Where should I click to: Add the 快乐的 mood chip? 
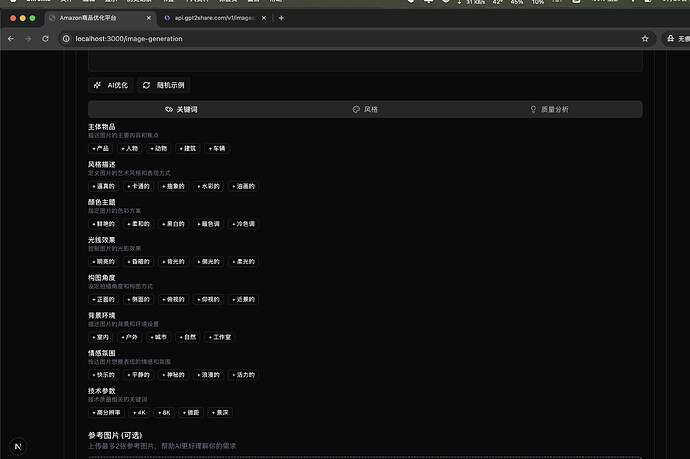click(103, 375)
